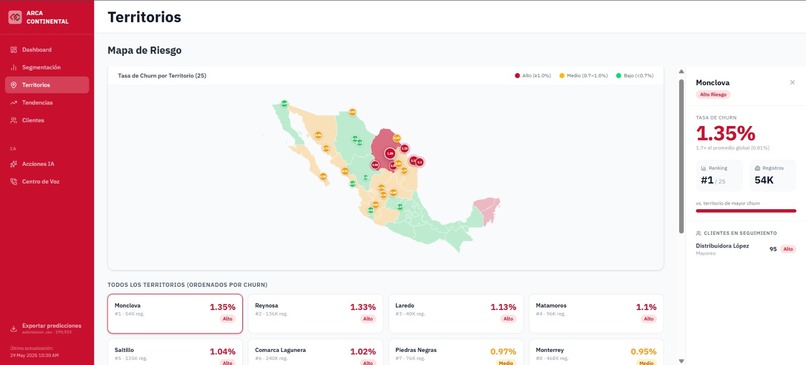Select Territorios in the sidebar
Image resolution: width=806 pixels, height=365 pixels.
[47, 85]
